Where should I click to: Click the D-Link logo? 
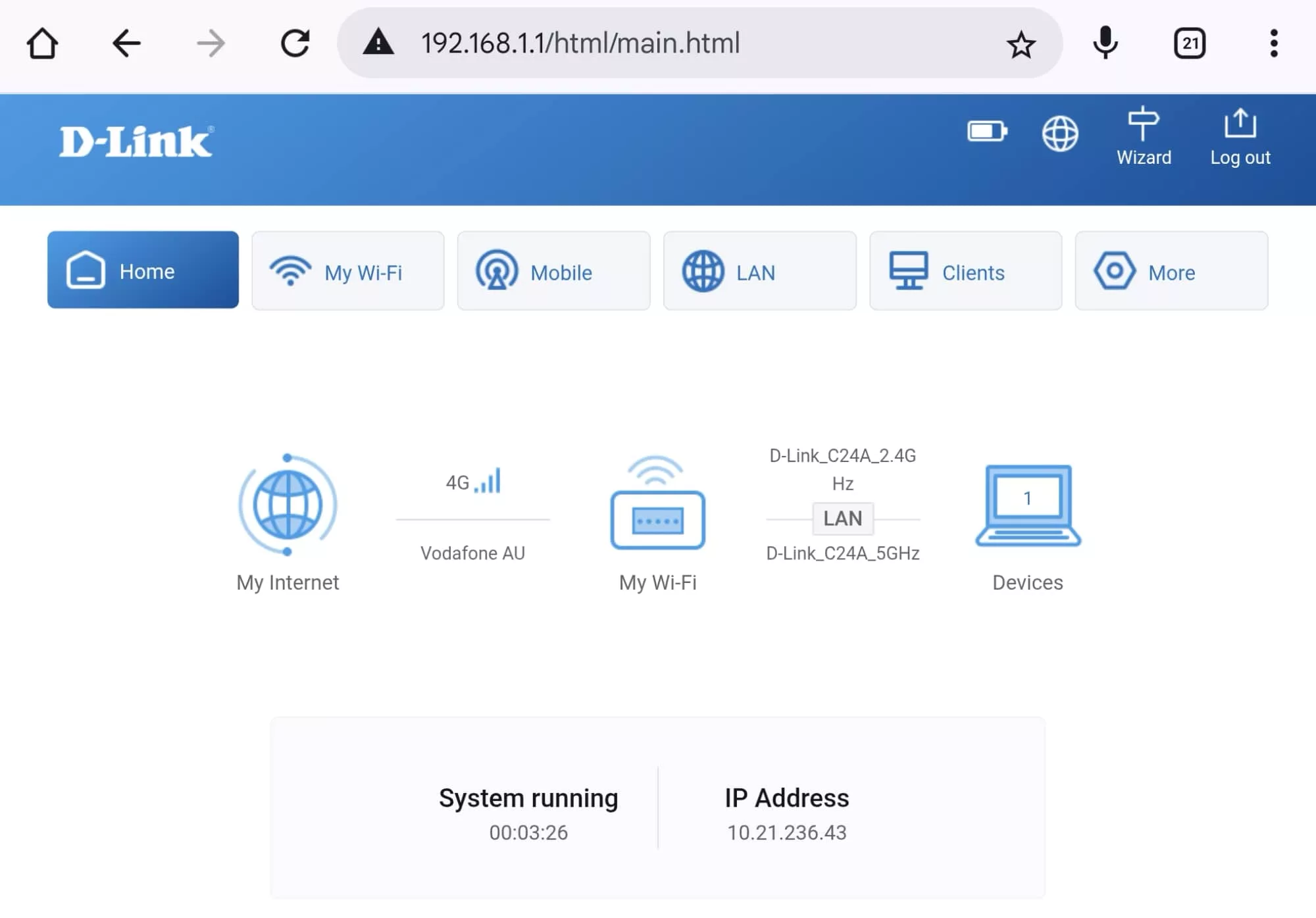point(136,141)
